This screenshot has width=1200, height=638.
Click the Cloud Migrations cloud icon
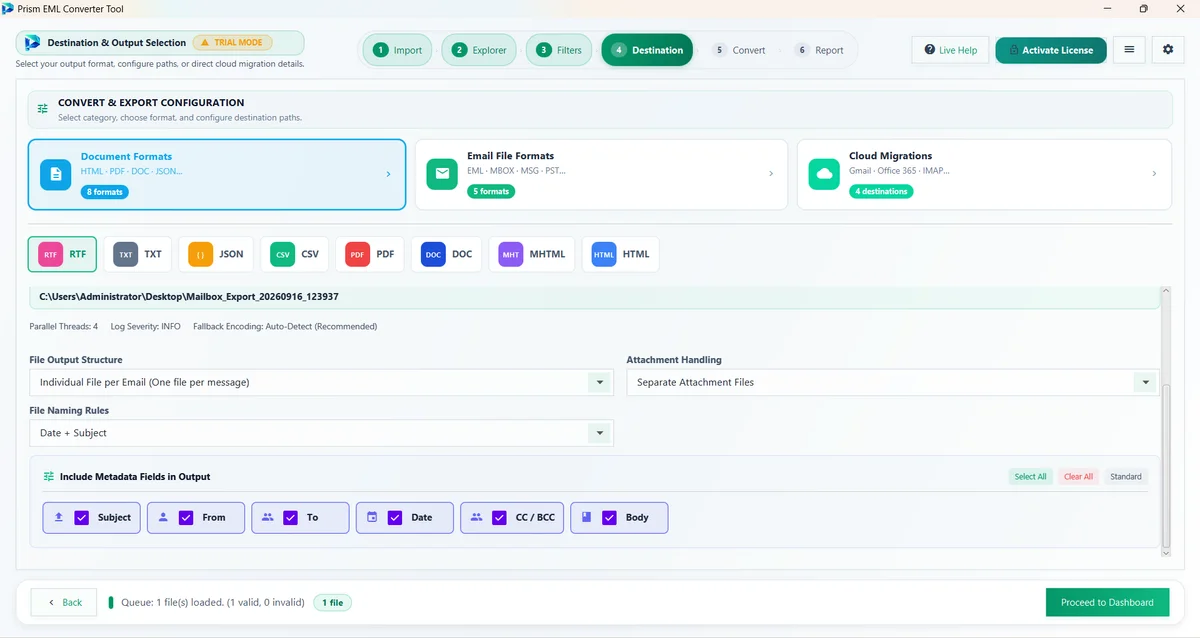(x=824, y=174)
